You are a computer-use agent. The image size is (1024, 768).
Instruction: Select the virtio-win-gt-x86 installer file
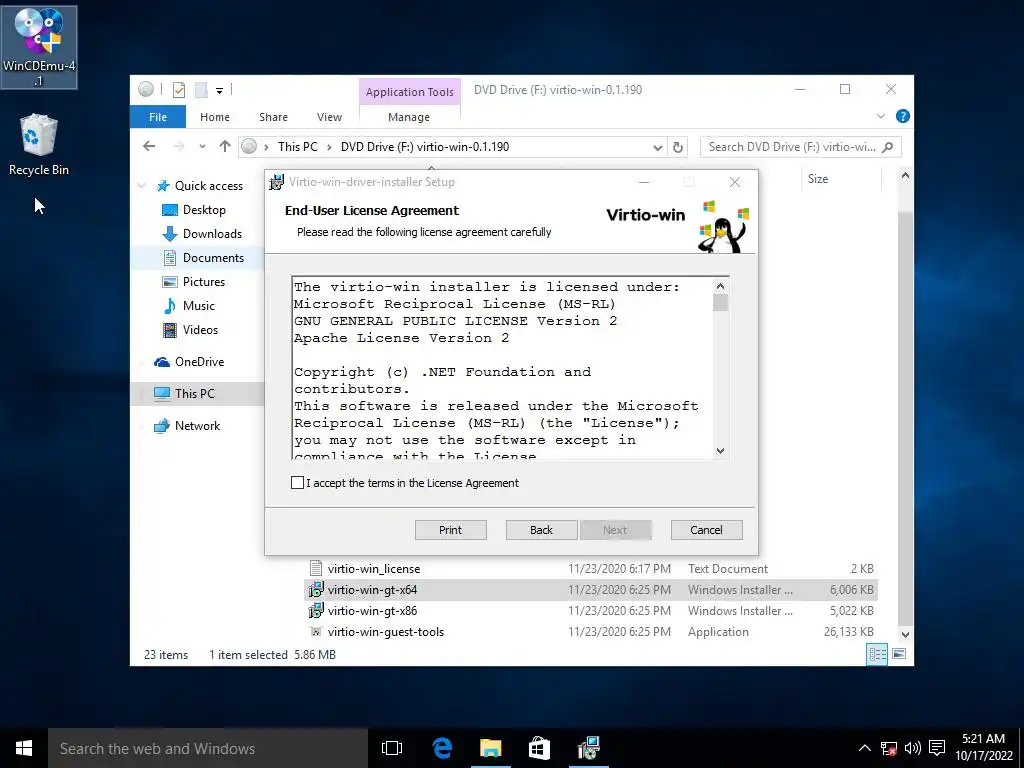point(372,611)
